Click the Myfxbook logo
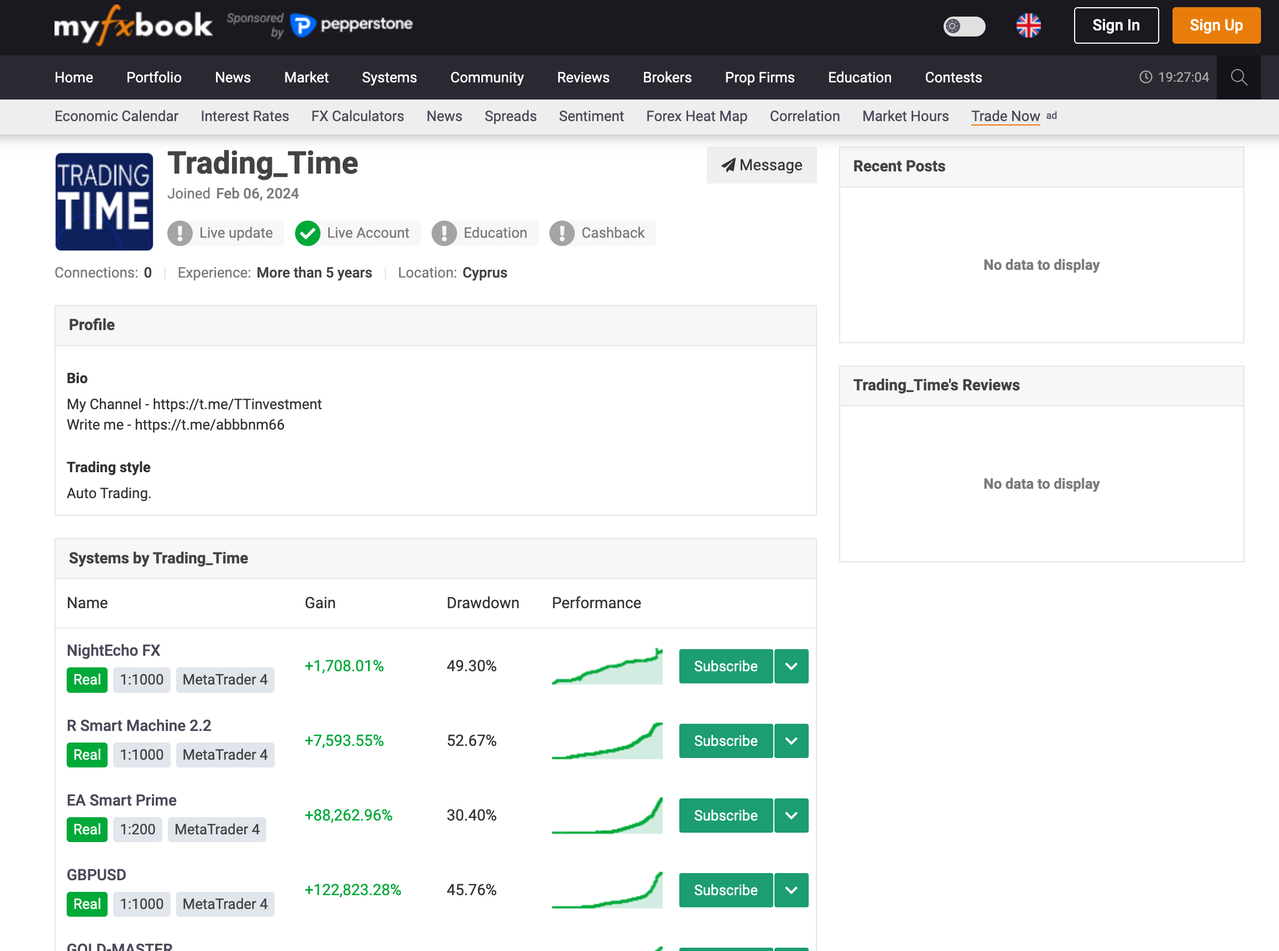 [133, 26]
